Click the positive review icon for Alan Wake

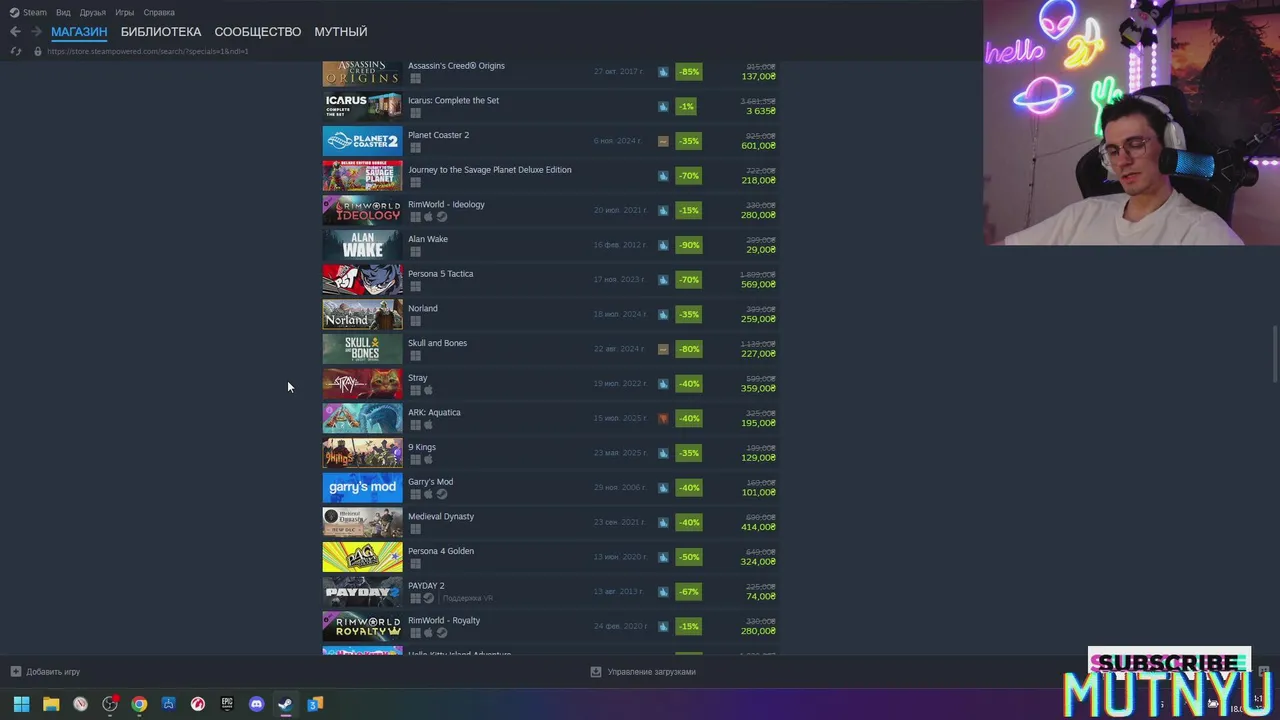click(663, 245)
